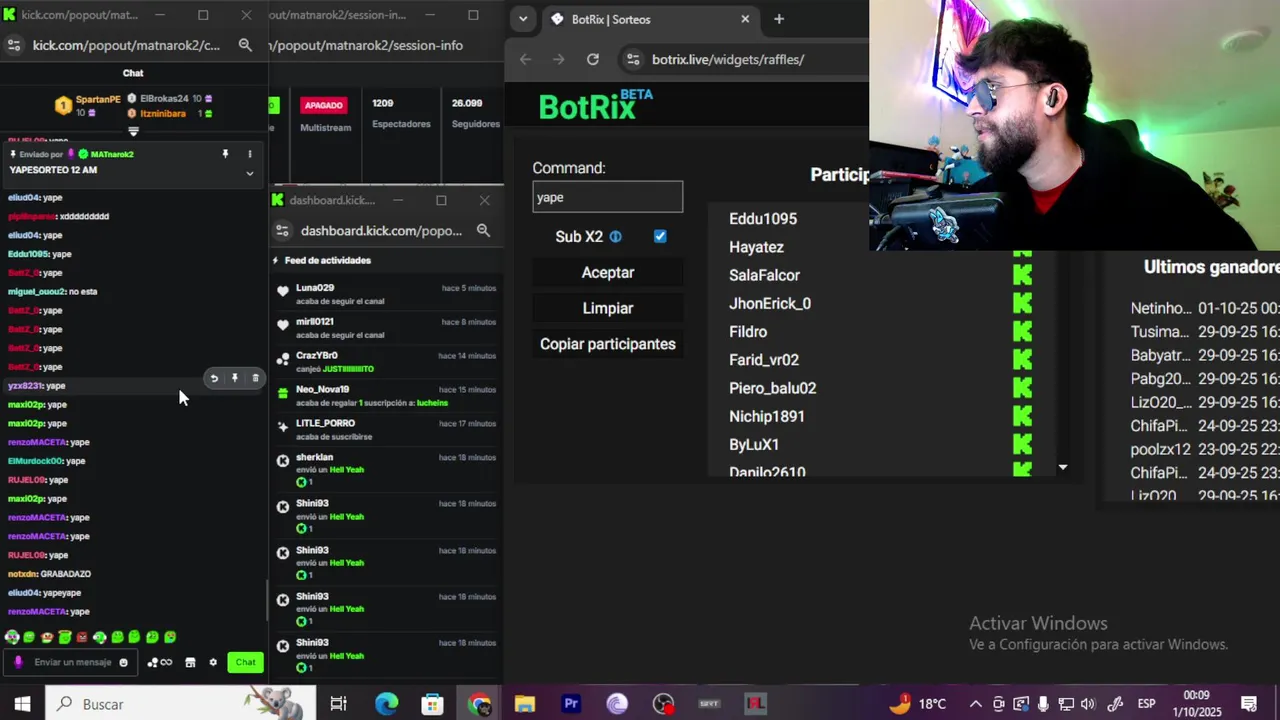Screen dimensions: 1280x720
Task: Click the first quick emote with headphones
Action: click(x=12, y=637)
